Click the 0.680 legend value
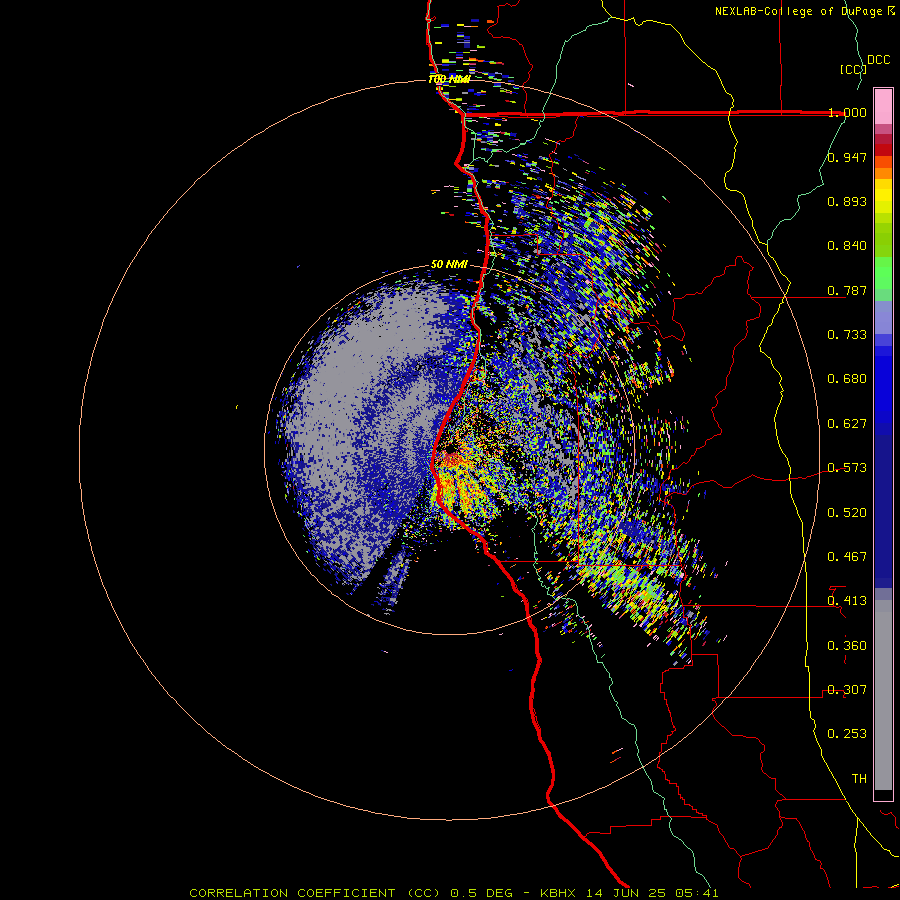Screen dimensions: 900x900 (847, 379)
